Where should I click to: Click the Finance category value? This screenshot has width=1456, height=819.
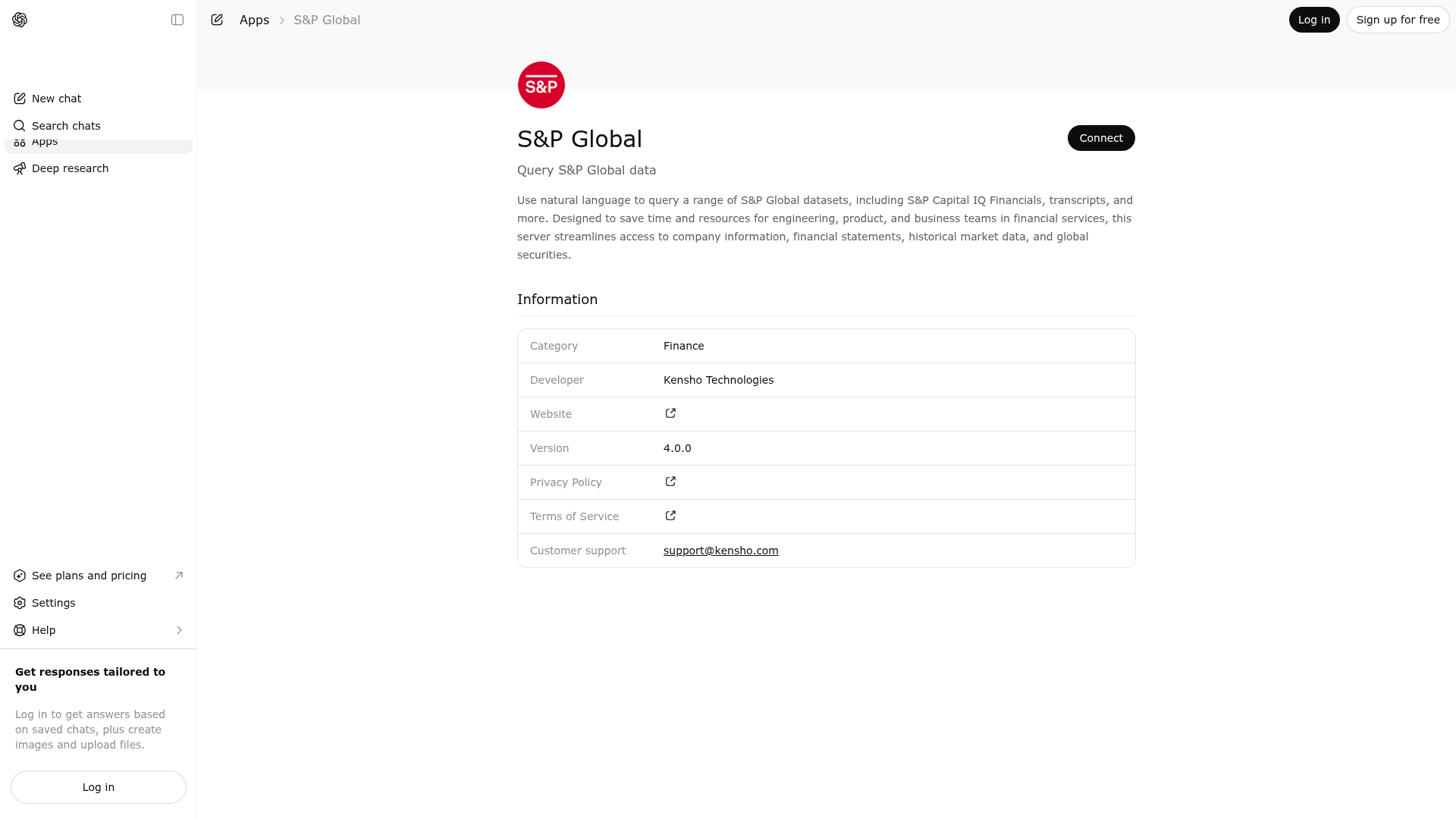pyautogui.click(x=683, y=346)
